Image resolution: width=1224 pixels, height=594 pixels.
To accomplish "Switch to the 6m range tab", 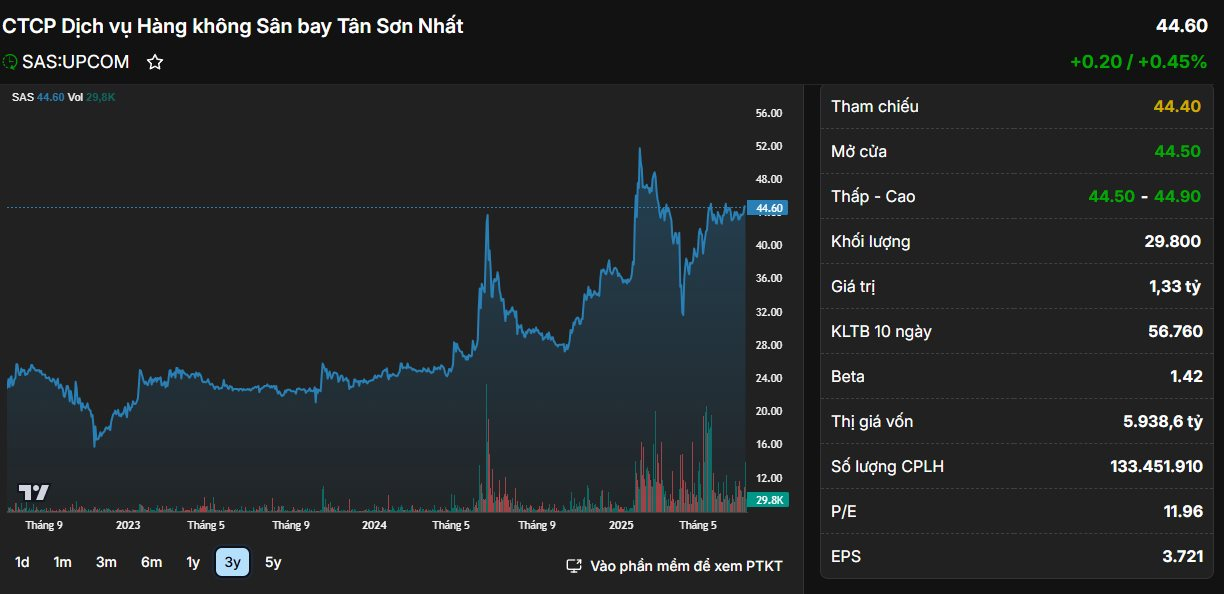I will click(x=150, y=563).
